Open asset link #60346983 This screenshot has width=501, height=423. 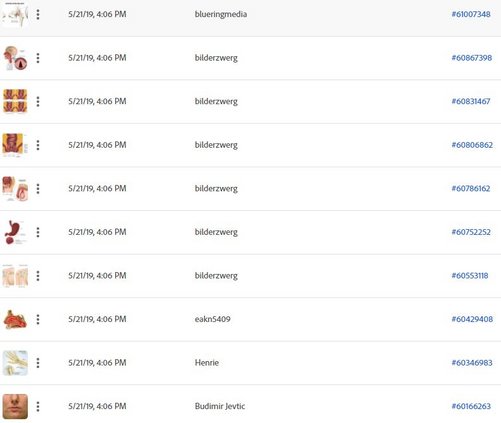tap(472, 363)
